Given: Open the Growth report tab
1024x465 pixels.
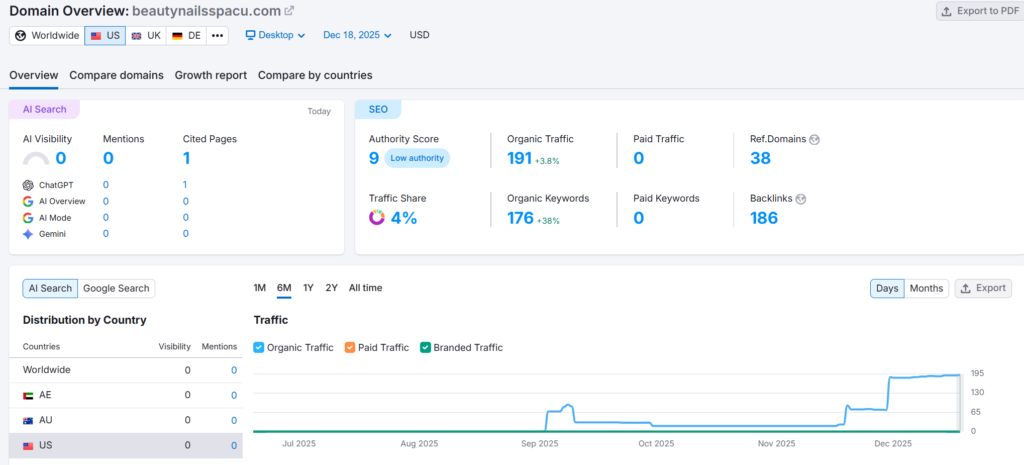Looking at the screenshot, I should (x=210, y=75).
